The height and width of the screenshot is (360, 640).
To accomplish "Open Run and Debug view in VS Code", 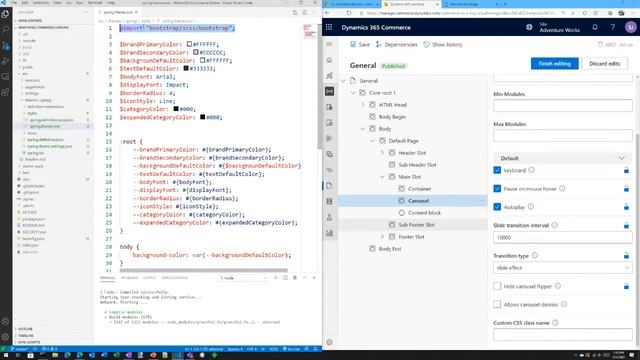I will [x=5, y=61].
